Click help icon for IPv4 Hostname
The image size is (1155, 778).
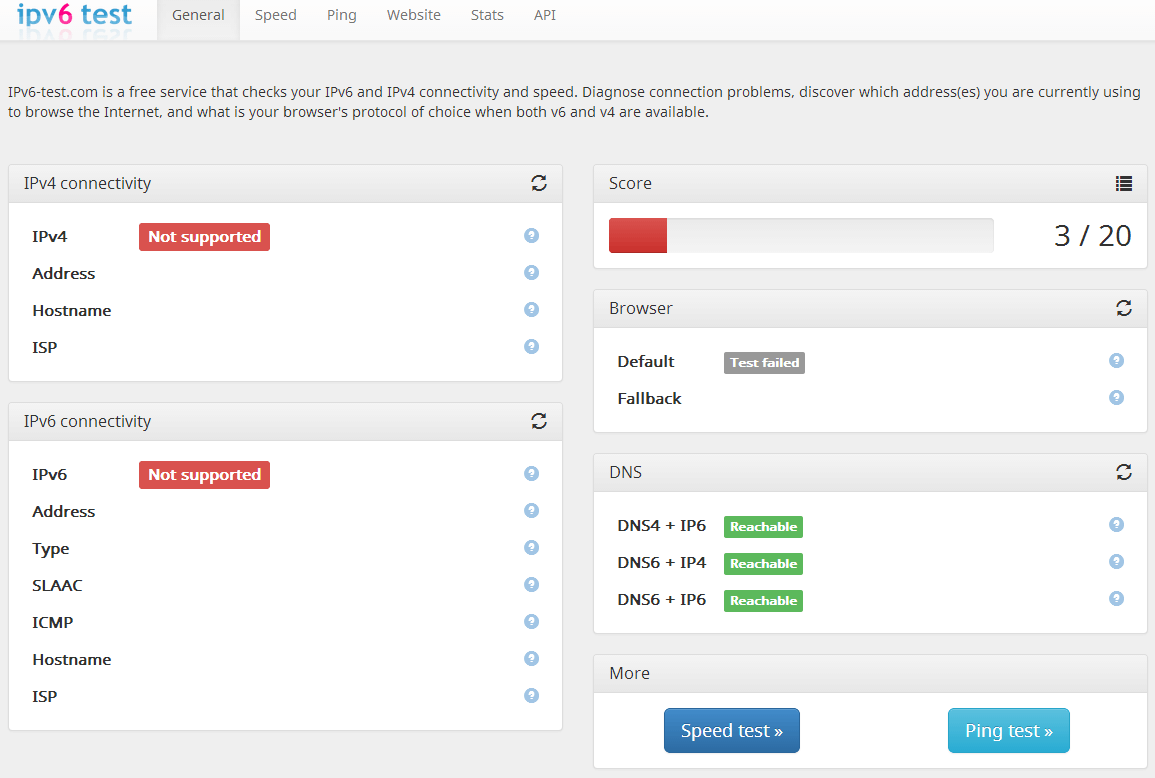[x=532, y=309]
